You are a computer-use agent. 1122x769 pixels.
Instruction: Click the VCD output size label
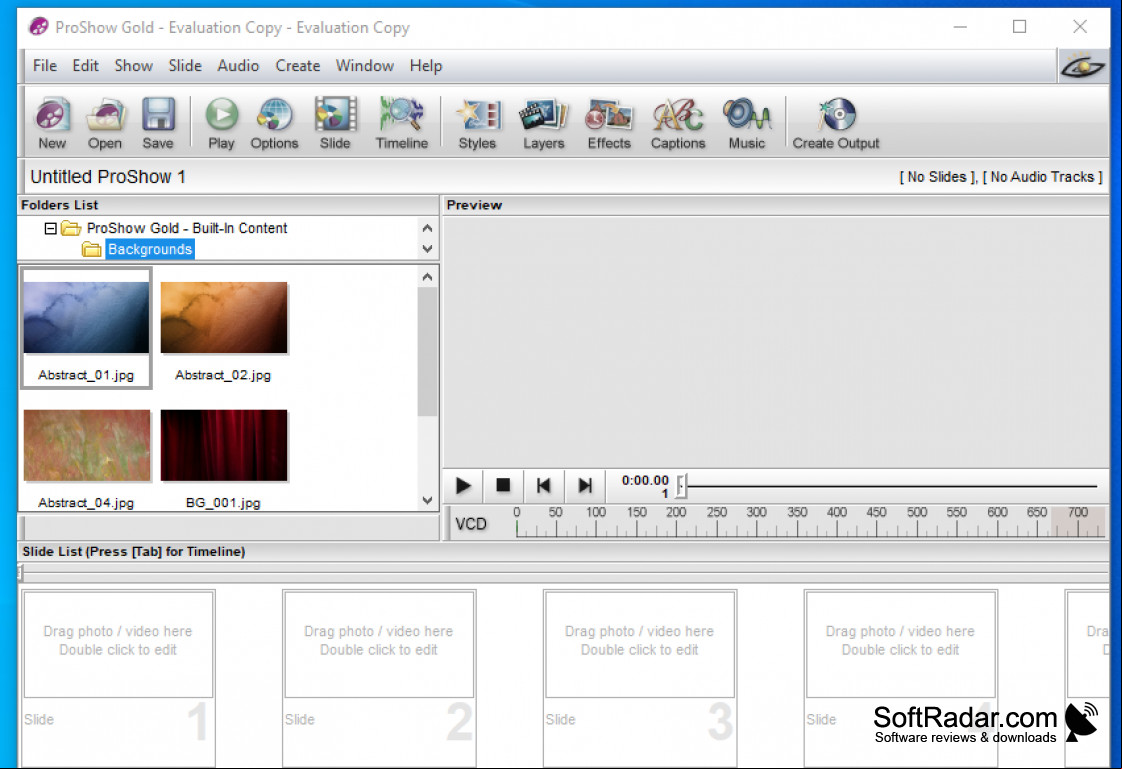(x=471, y=524)
